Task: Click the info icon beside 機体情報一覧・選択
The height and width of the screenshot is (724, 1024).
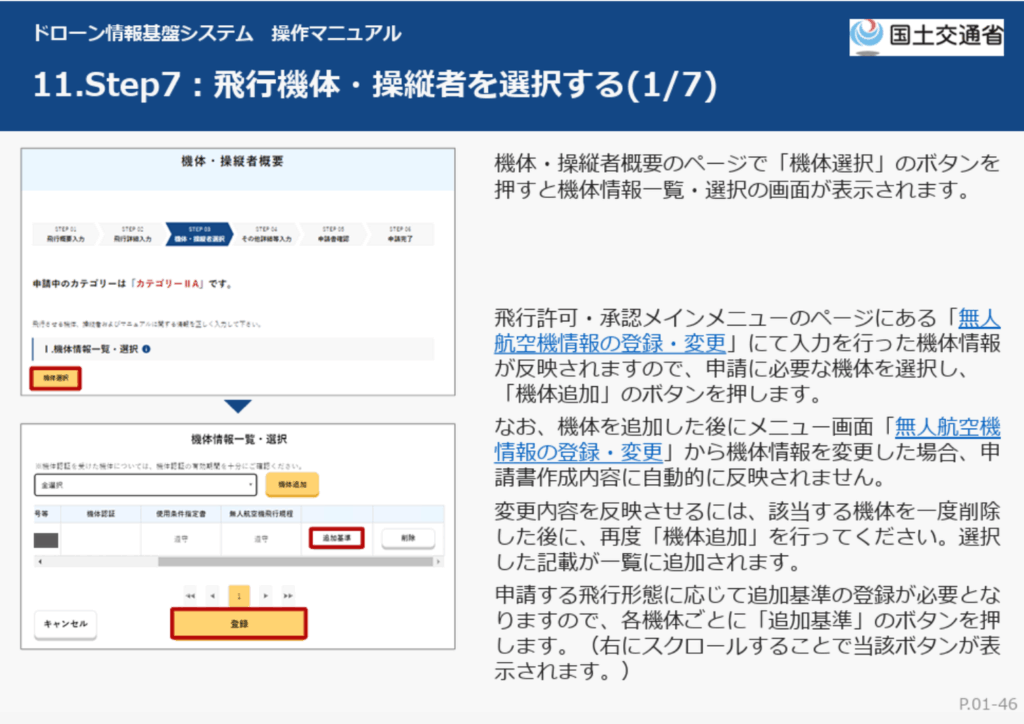Action: (x=147, y=350)
